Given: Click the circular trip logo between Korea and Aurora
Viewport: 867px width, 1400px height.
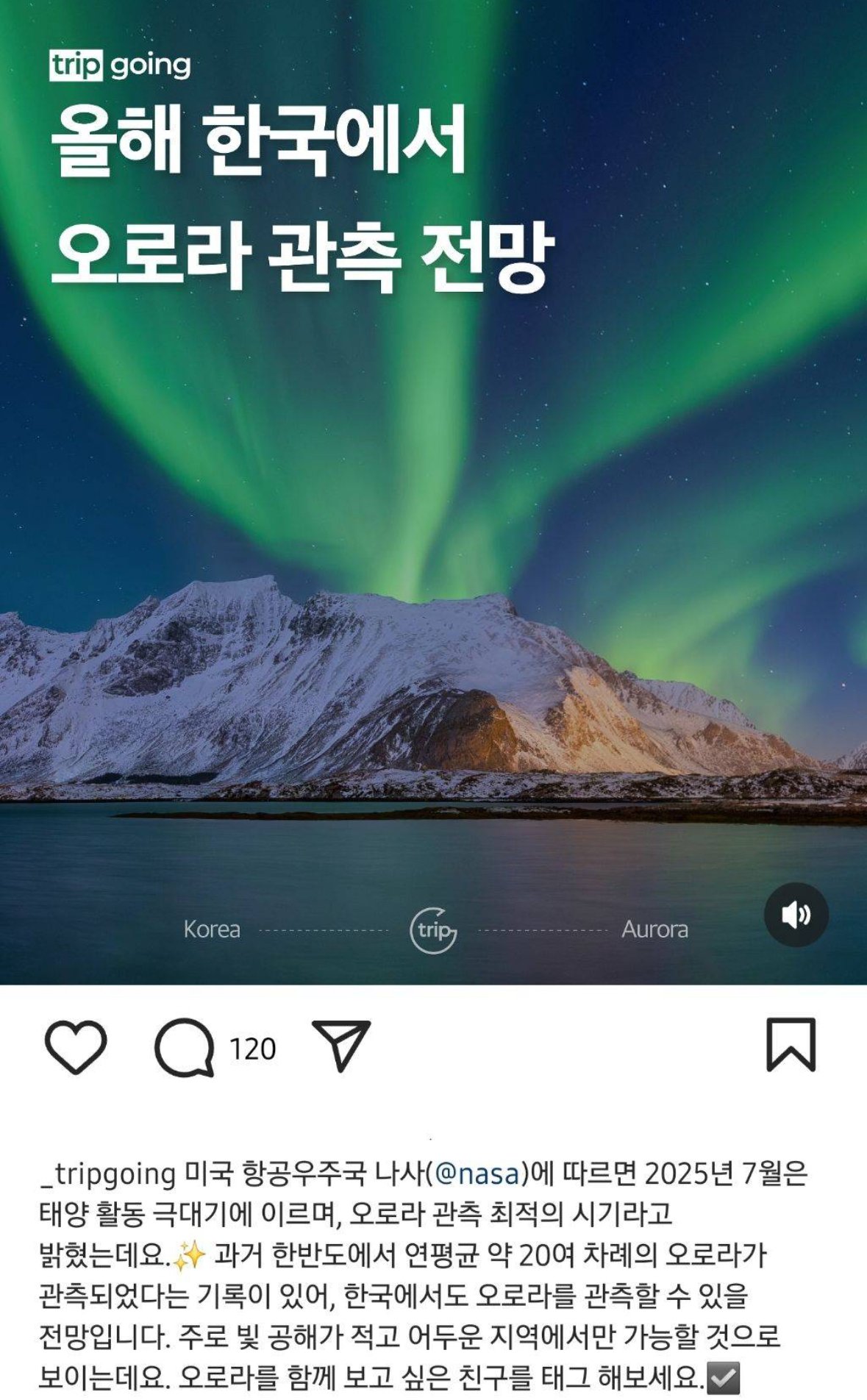Looking at the screenshot, I should tap(433, 930).
